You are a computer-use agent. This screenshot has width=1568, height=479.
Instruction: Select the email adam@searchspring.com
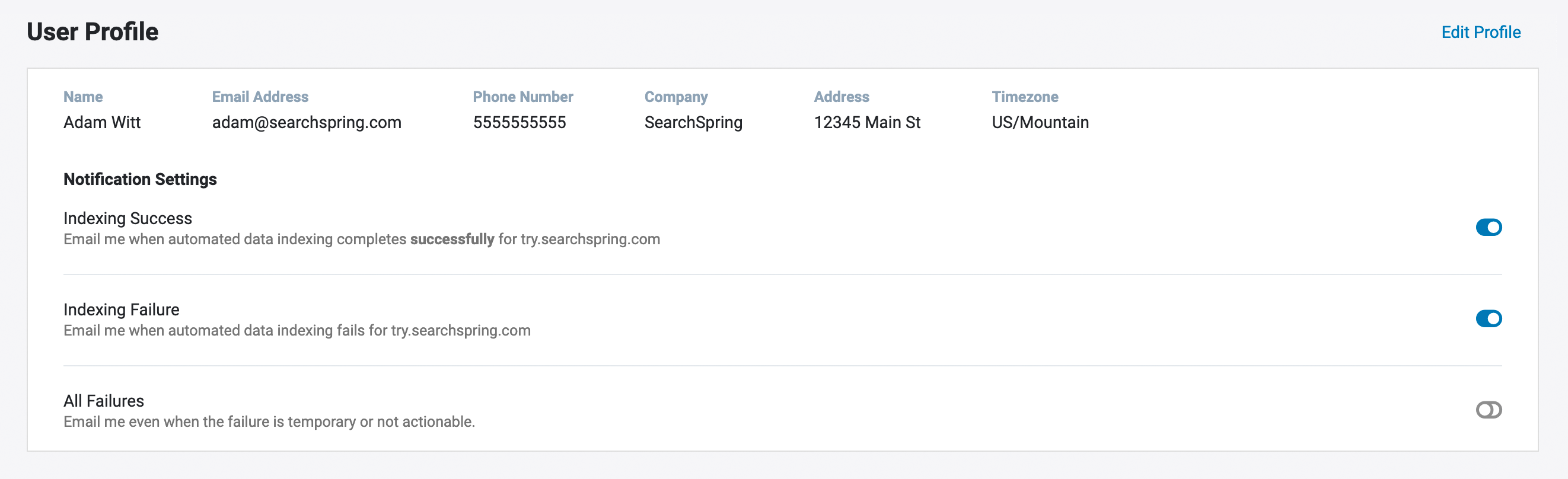(x=306, y=122)
